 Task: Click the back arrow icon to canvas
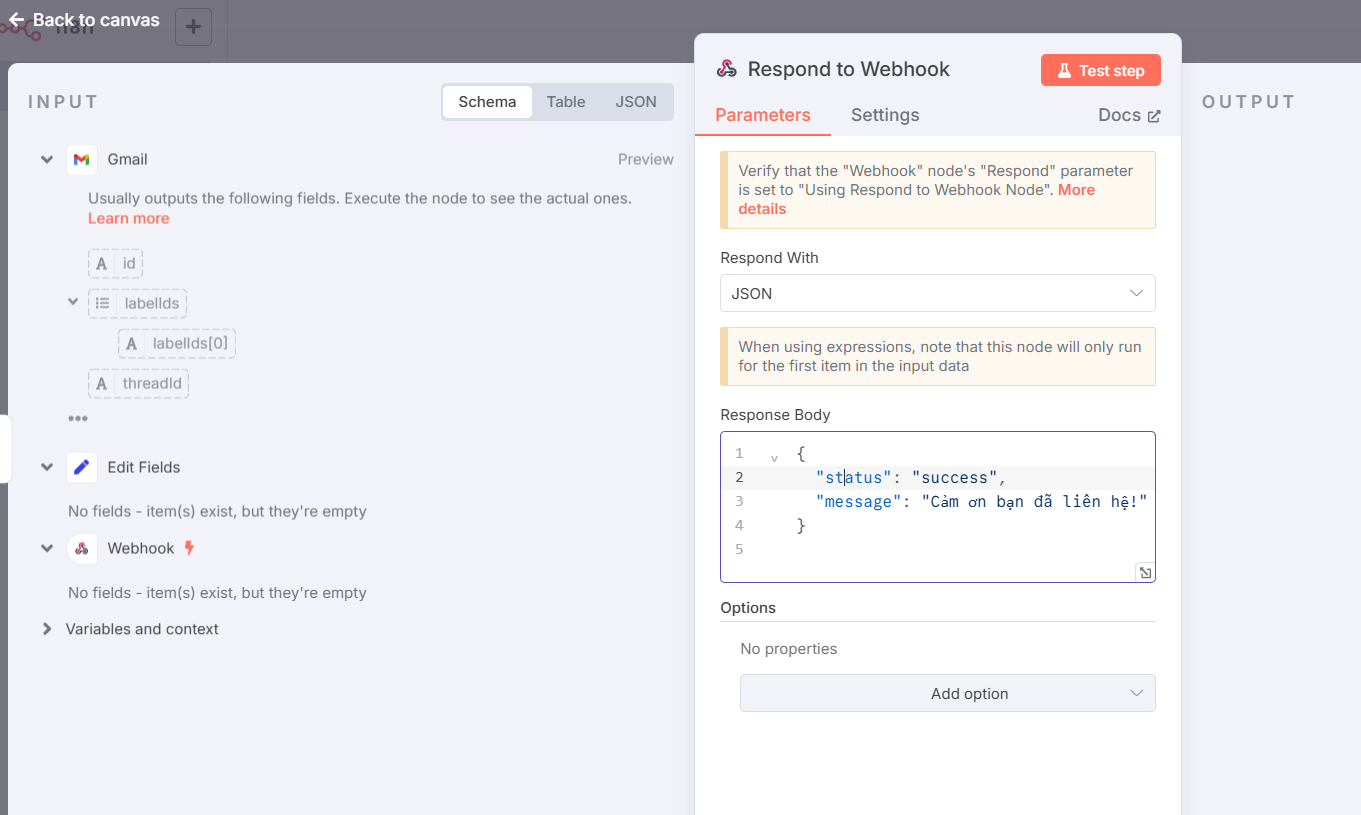(x=16, y=20)
